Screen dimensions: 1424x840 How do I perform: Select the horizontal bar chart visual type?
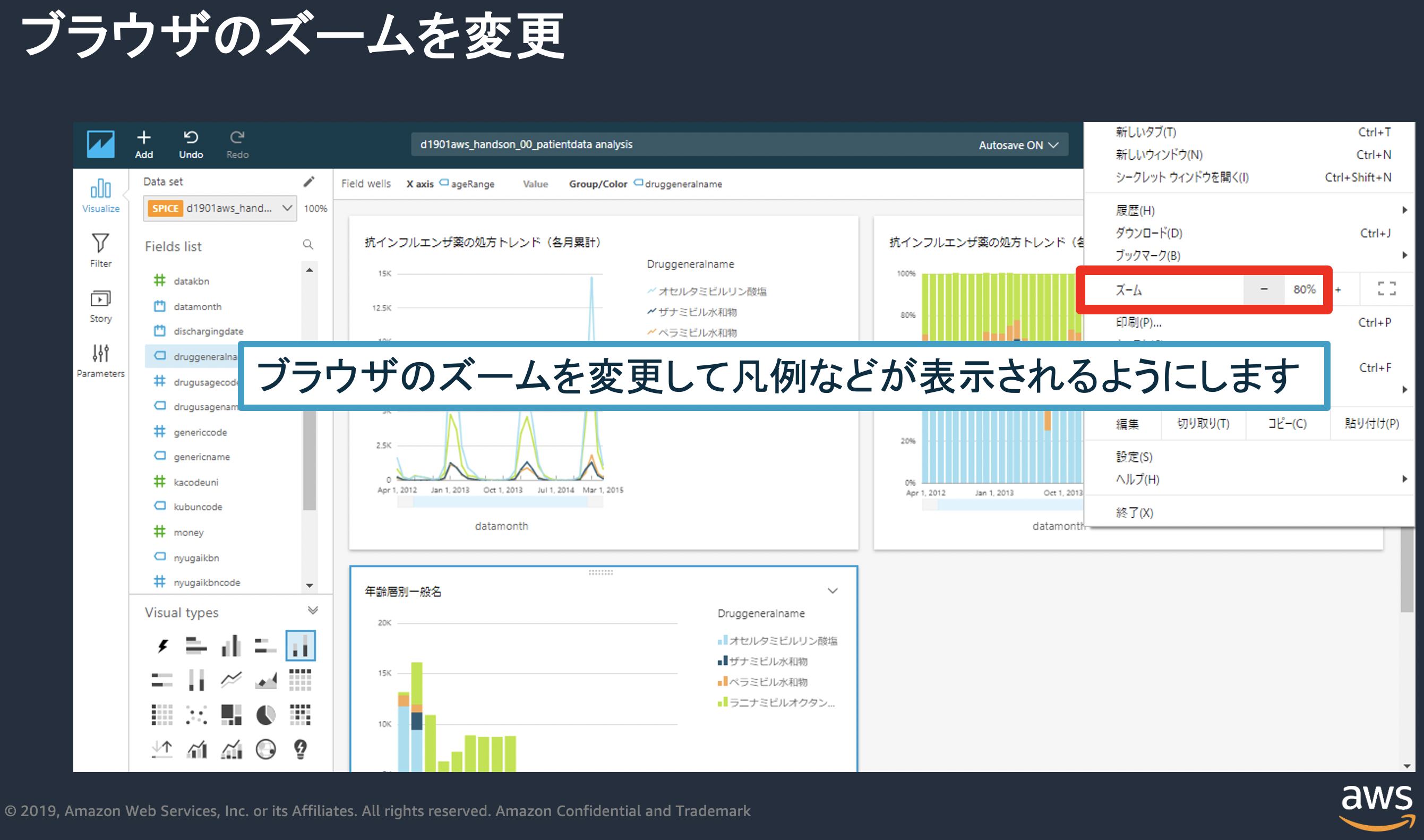[196, 645]
